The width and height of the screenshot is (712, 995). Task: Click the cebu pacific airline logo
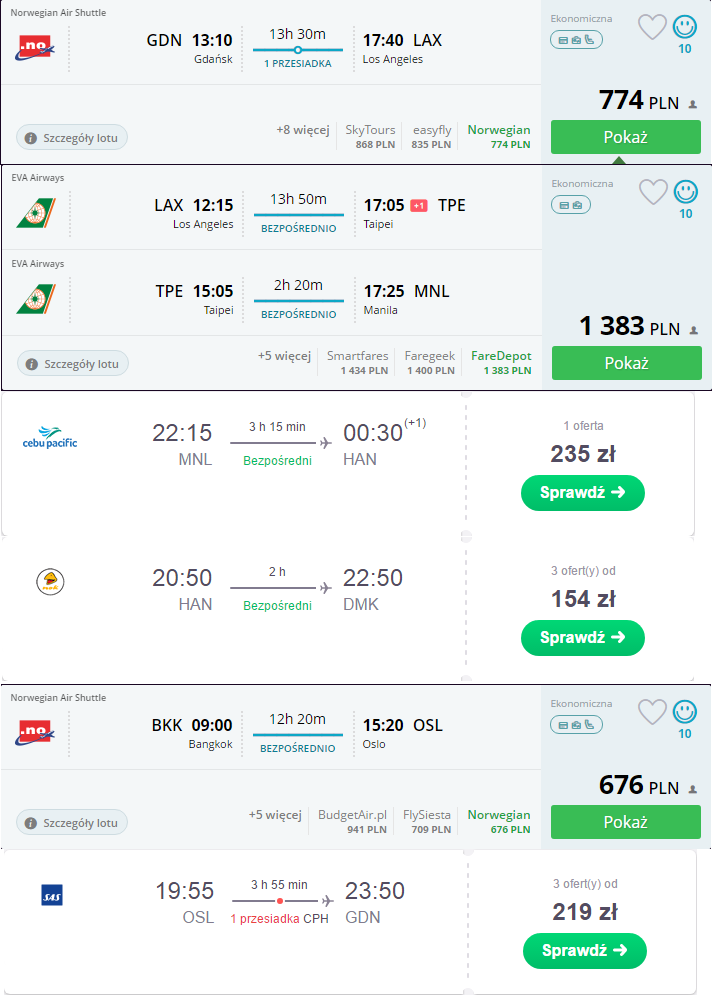pos(49,438)
